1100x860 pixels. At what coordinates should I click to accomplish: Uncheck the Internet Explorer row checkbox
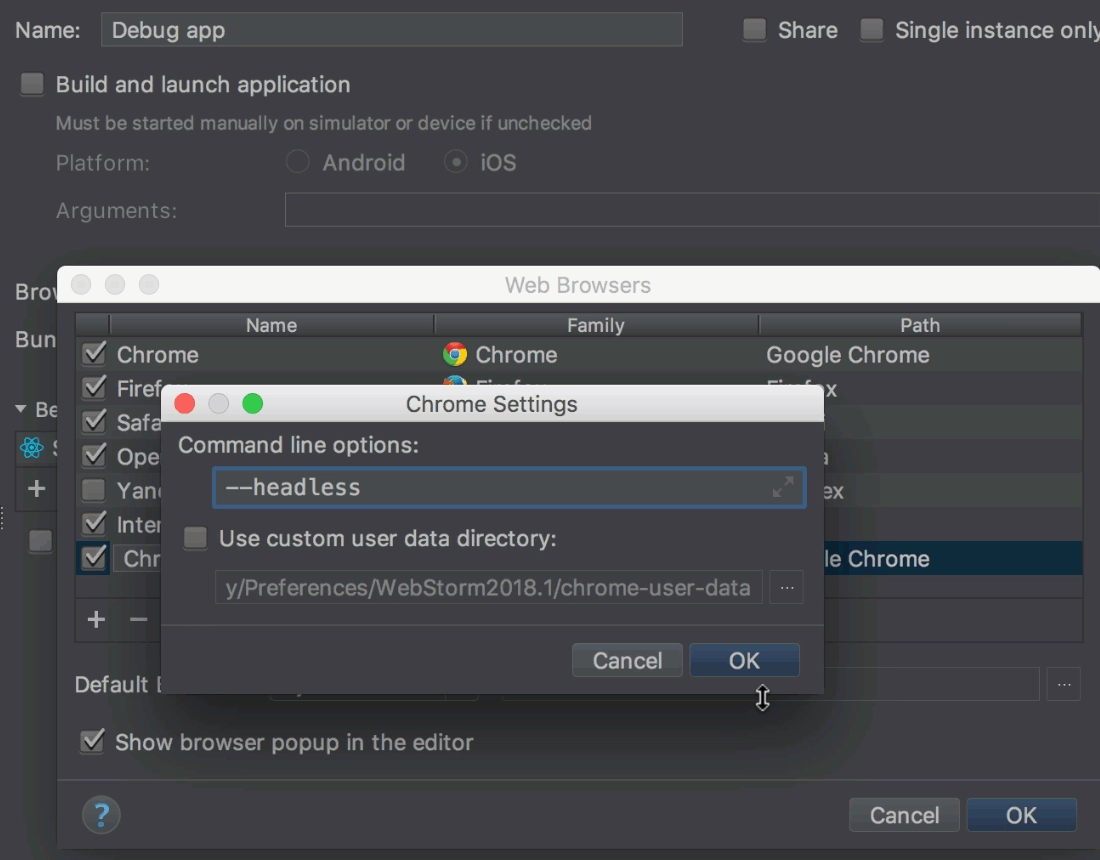pyautogui.click(x=93, y=524)
